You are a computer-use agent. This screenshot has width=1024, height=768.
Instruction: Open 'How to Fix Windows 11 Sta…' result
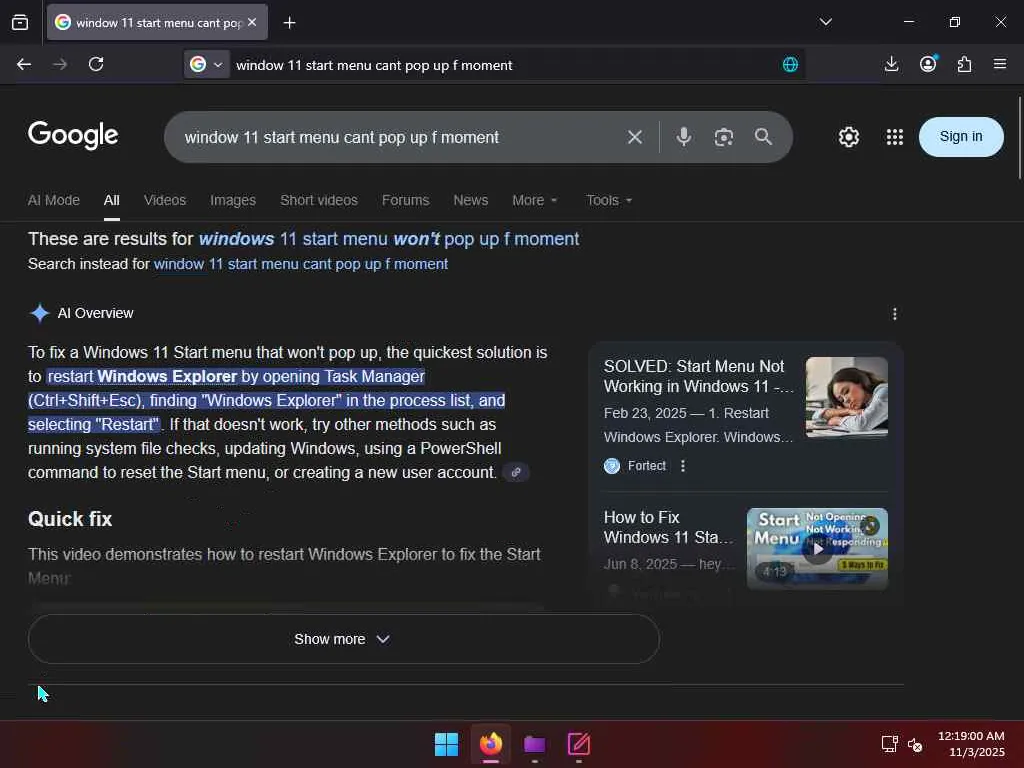[669, 527]
